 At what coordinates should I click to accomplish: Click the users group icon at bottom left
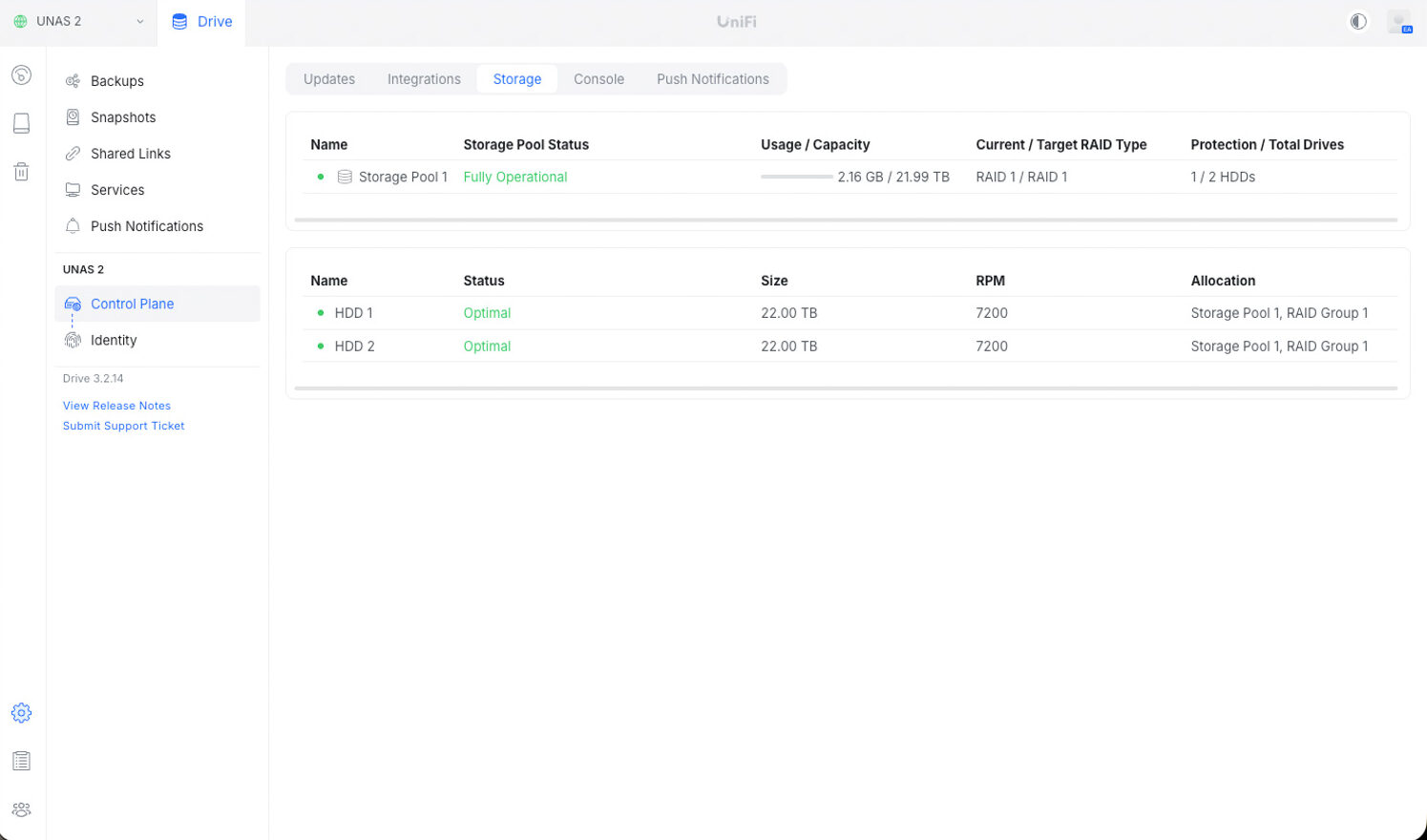pos(21,809)
